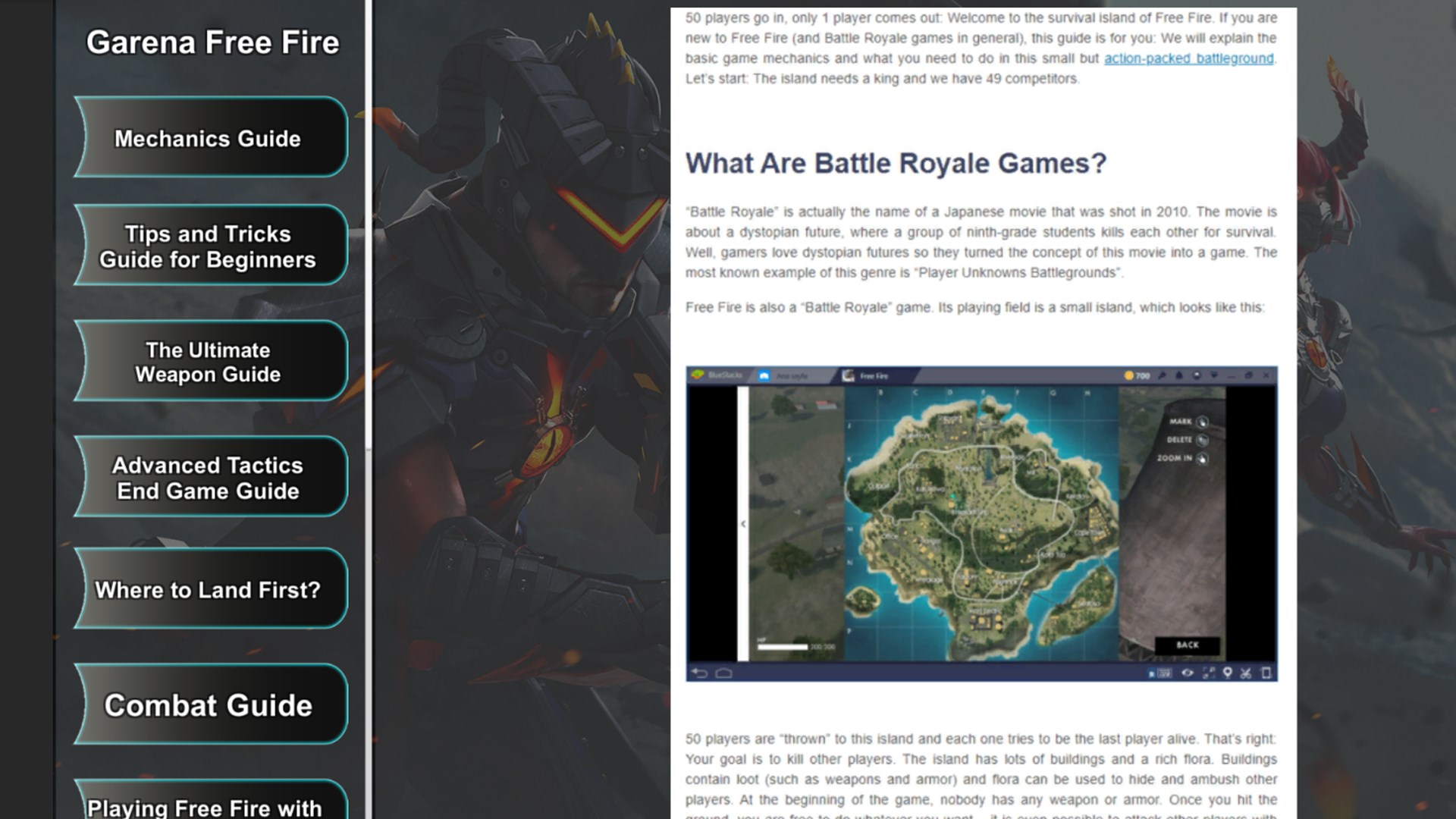1456x819 pixels.
Task: Open The Ultimate Weapon Guide
Action: pyautogui.click(x=209, y=362)
